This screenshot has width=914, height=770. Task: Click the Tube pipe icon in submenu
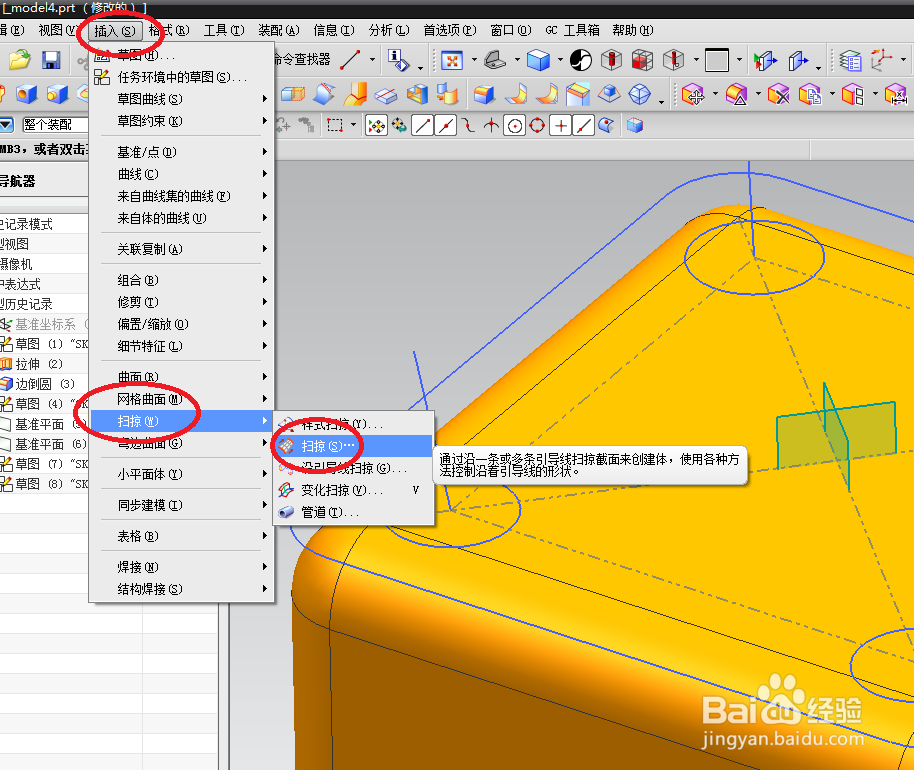[286, 512]
